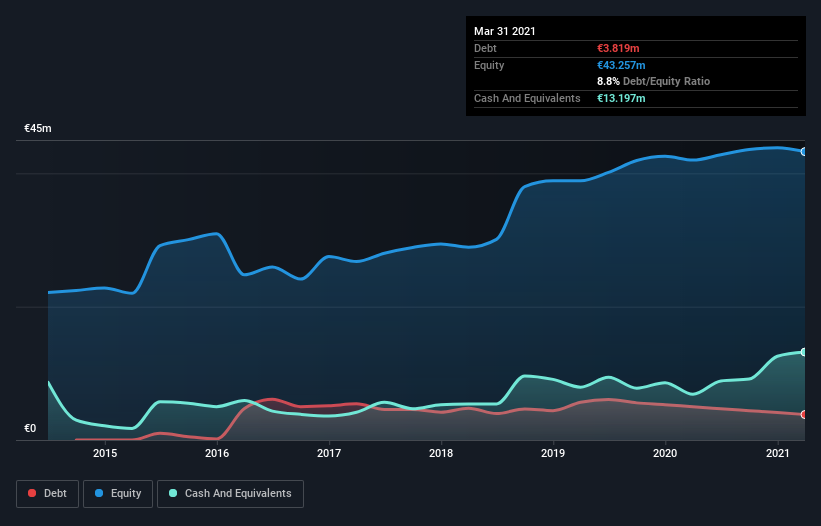Toggle the Cash And Equivalents legend button

230,494
